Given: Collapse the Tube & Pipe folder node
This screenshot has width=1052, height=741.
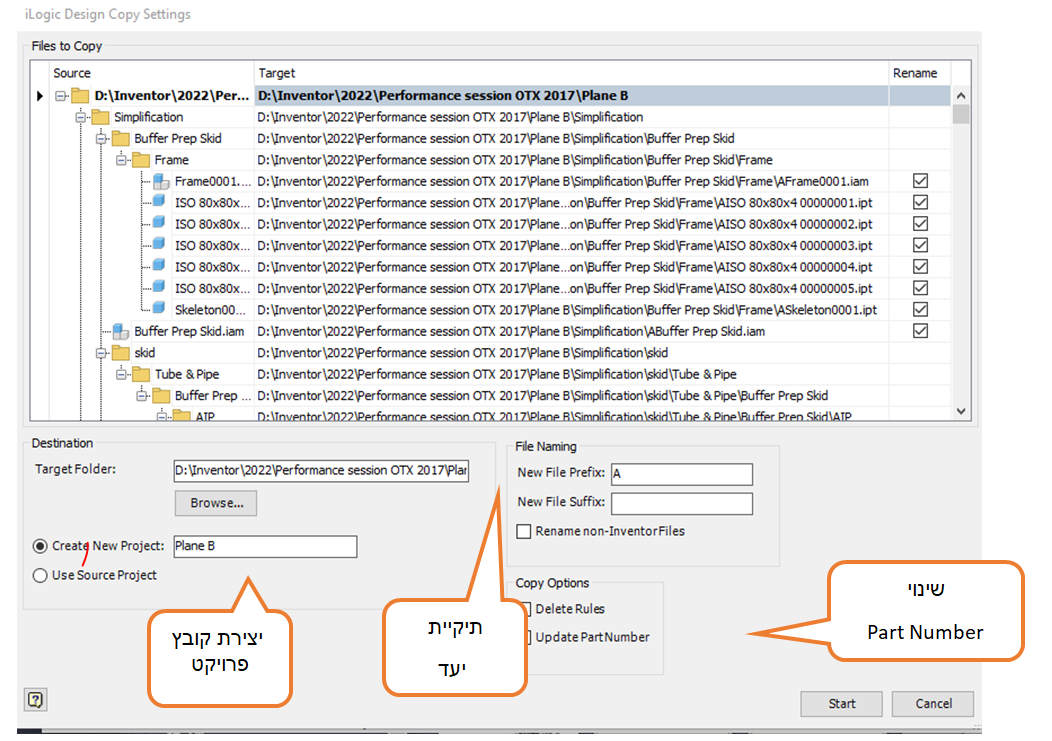Looking at the screenshot, I should [121, 375].
